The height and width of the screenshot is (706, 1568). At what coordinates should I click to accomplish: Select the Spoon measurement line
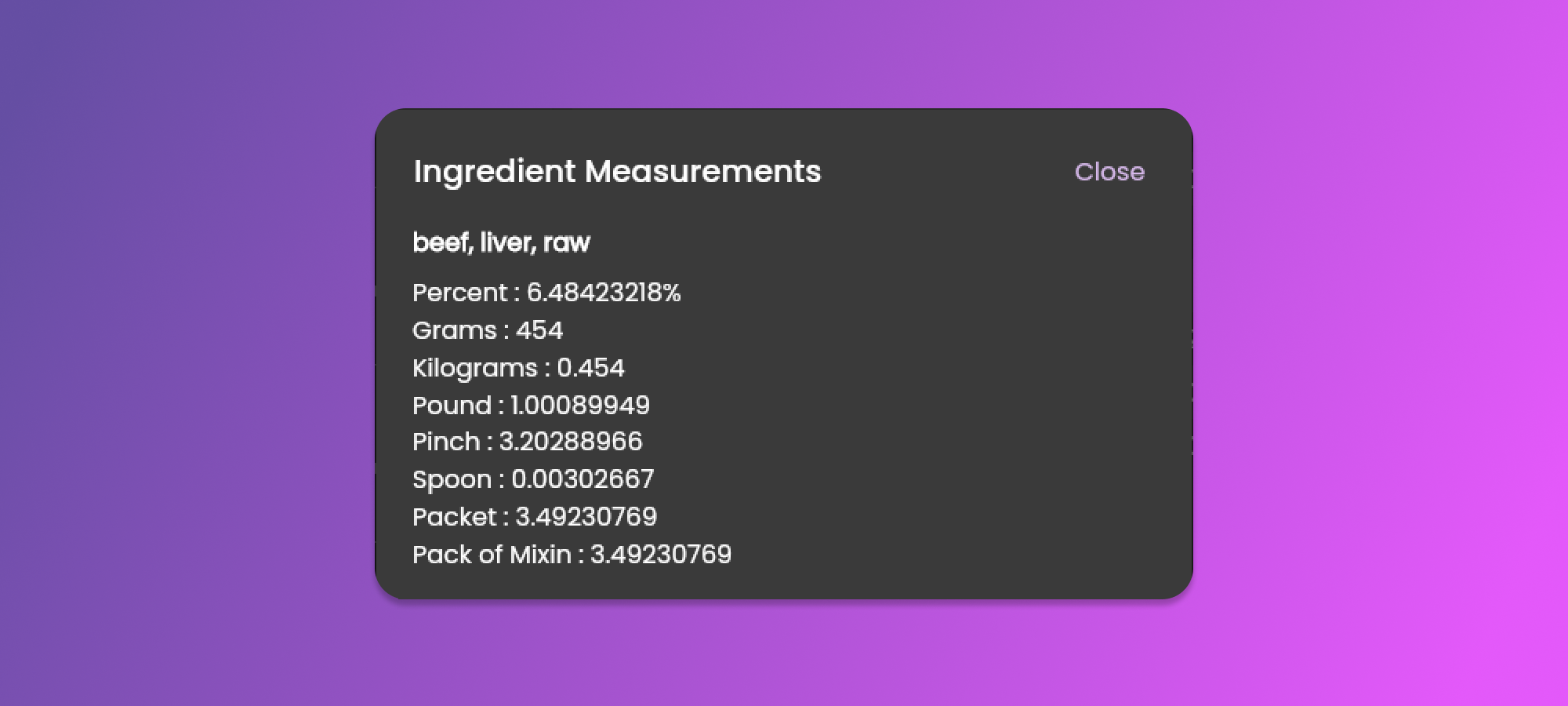532,479
